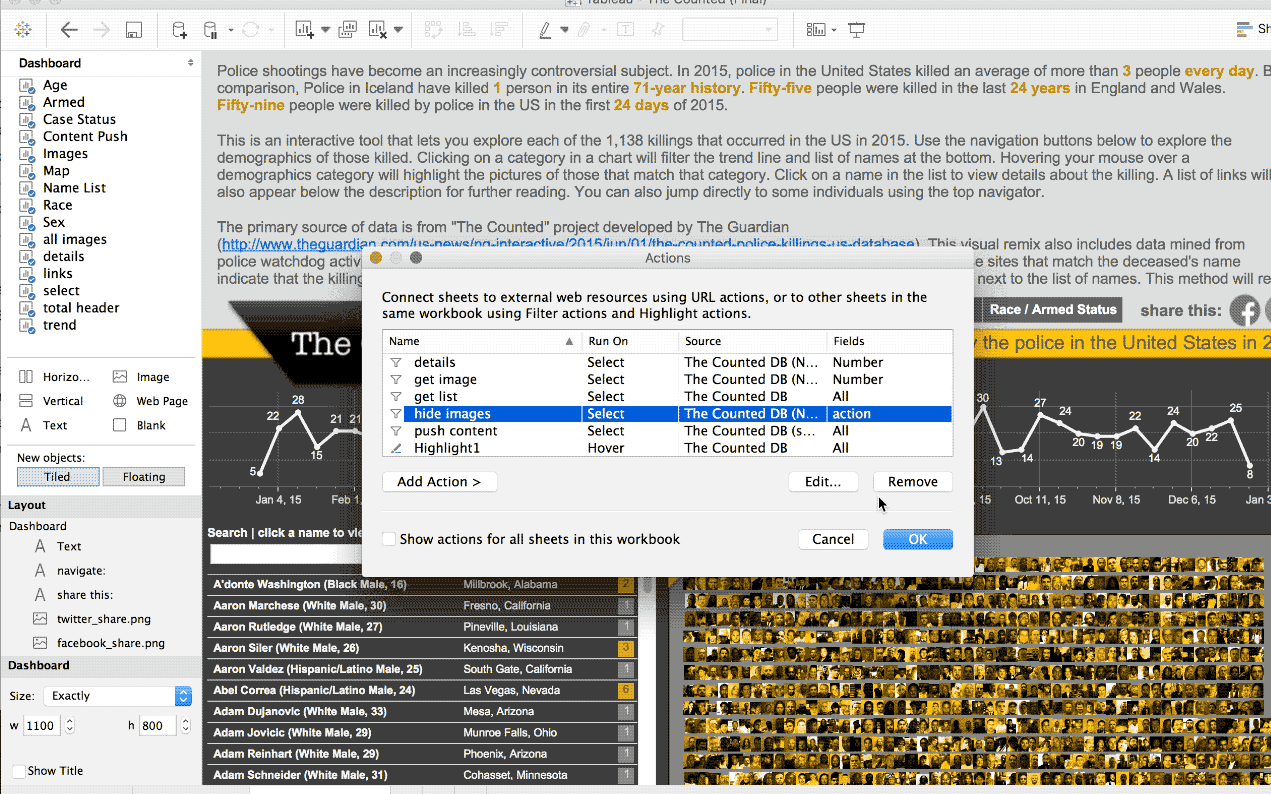The height and width of the screenshot is (794, 1271).
Task: Click the New Data Source icon
Action: tap(179, 30)
